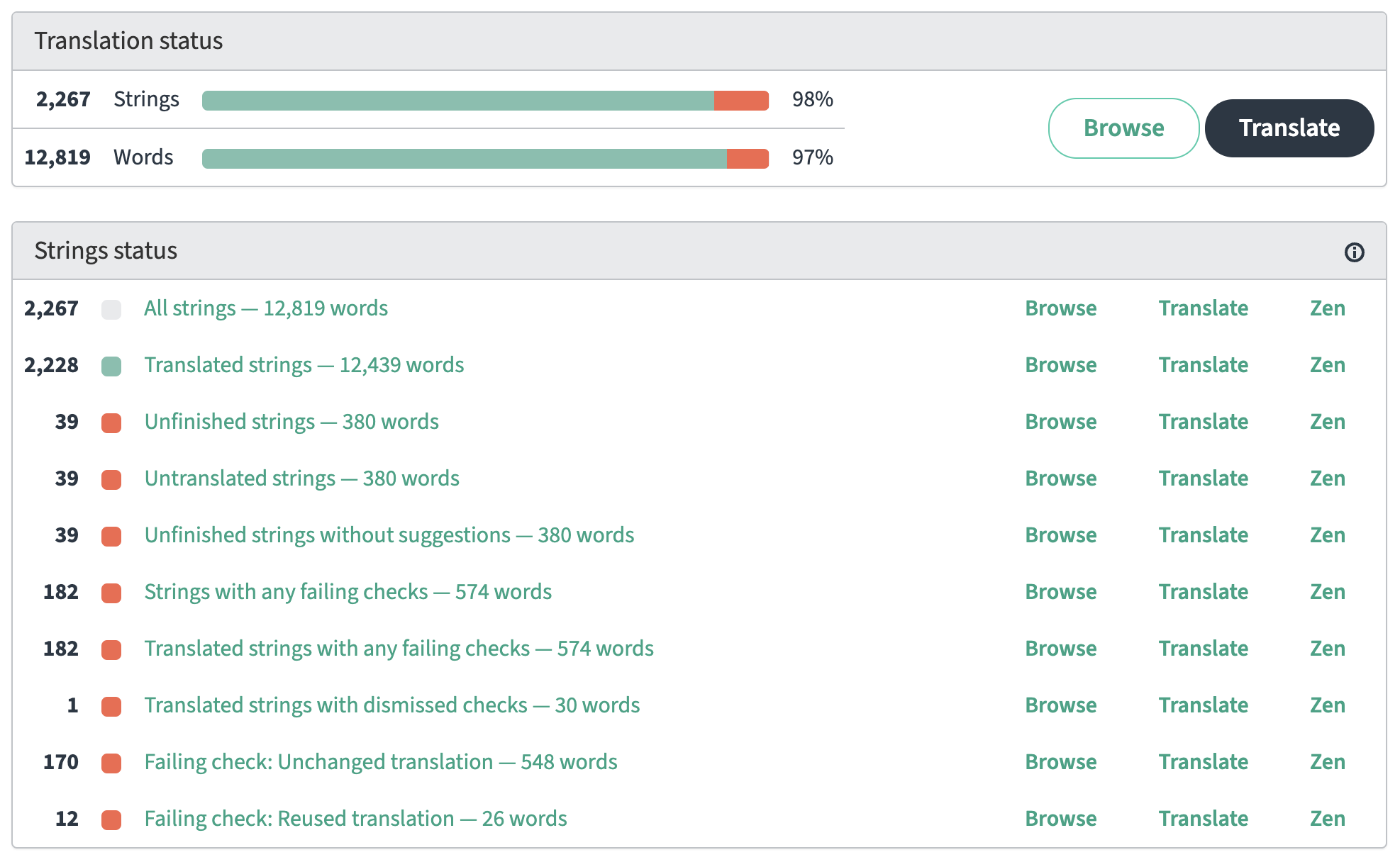Click the red circle icon for Untranslated strings

(113, 478)
